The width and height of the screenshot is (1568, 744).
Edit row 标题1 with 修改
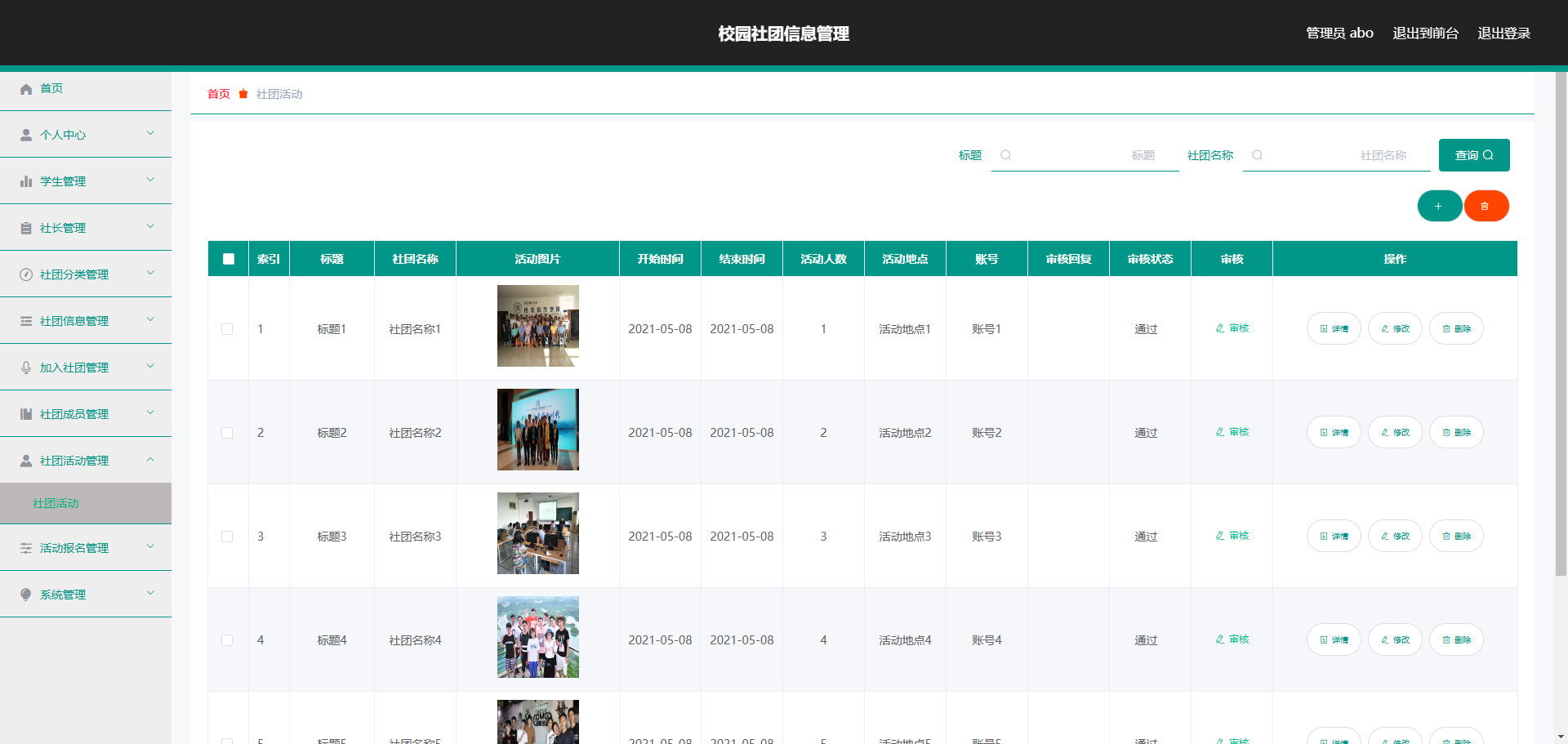tap(1395, 328)
